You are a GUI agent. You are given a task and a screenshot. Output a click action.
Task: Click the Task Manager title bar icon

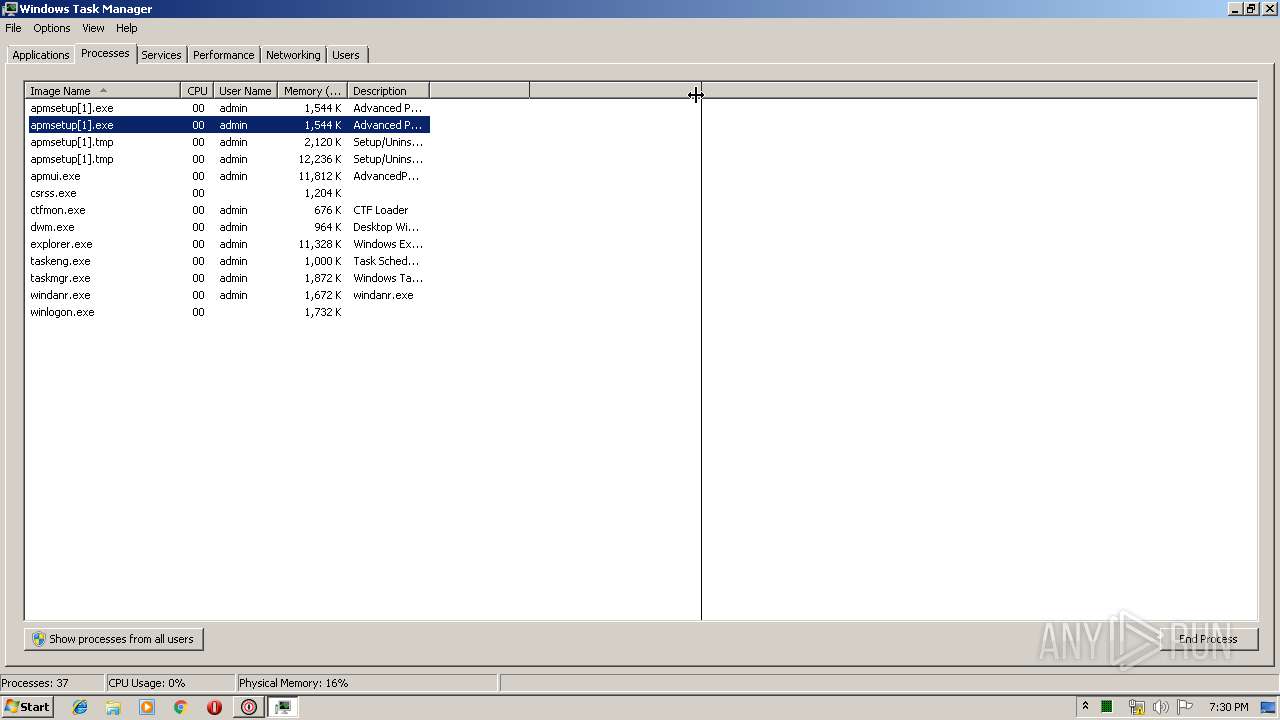click(10, 9)
